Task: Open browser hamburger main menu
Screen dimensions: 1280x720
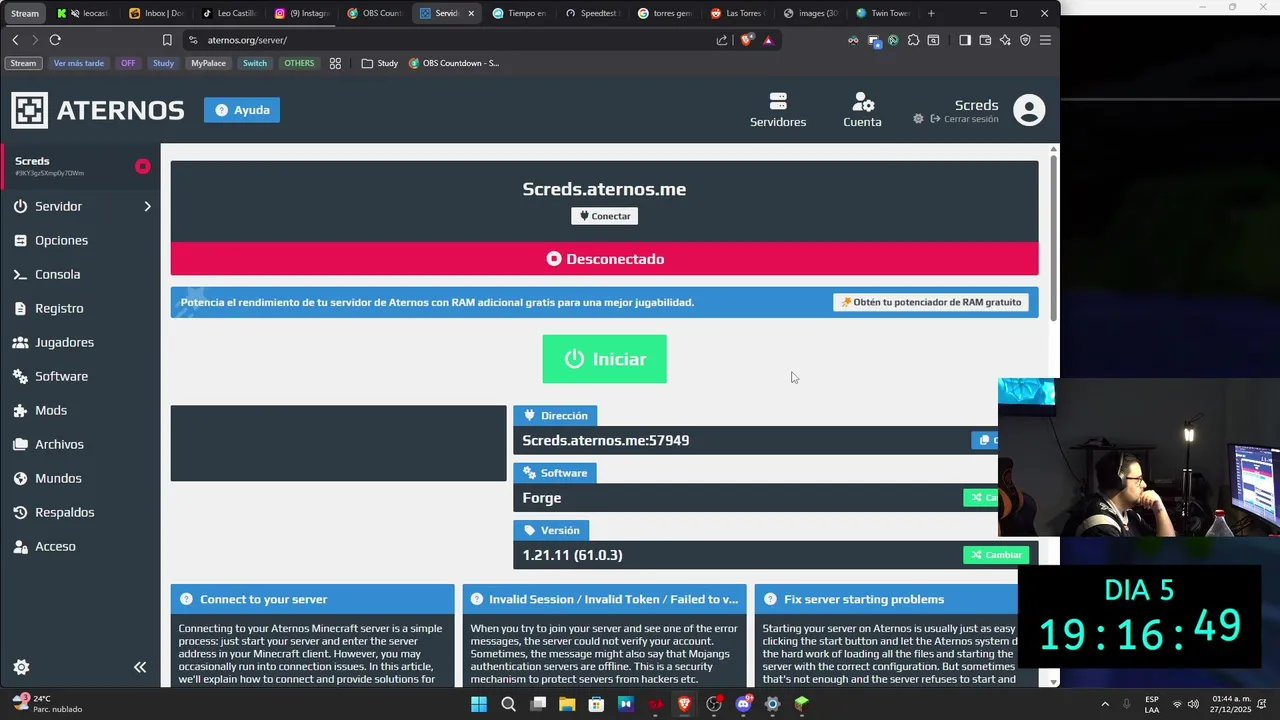Action: click(1045, 40)
